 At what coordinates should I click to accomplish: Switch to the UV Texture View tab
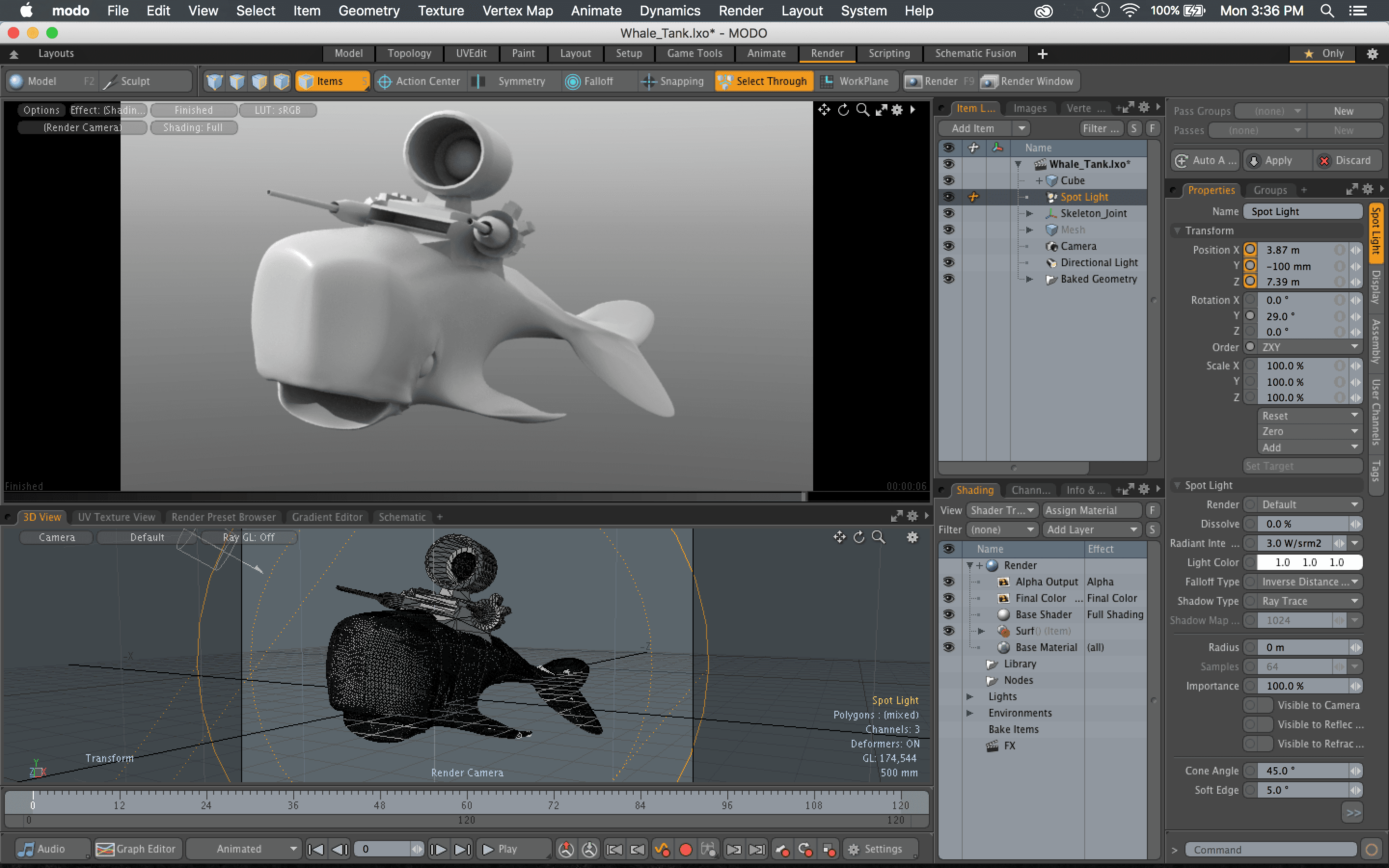pos(117,516)
